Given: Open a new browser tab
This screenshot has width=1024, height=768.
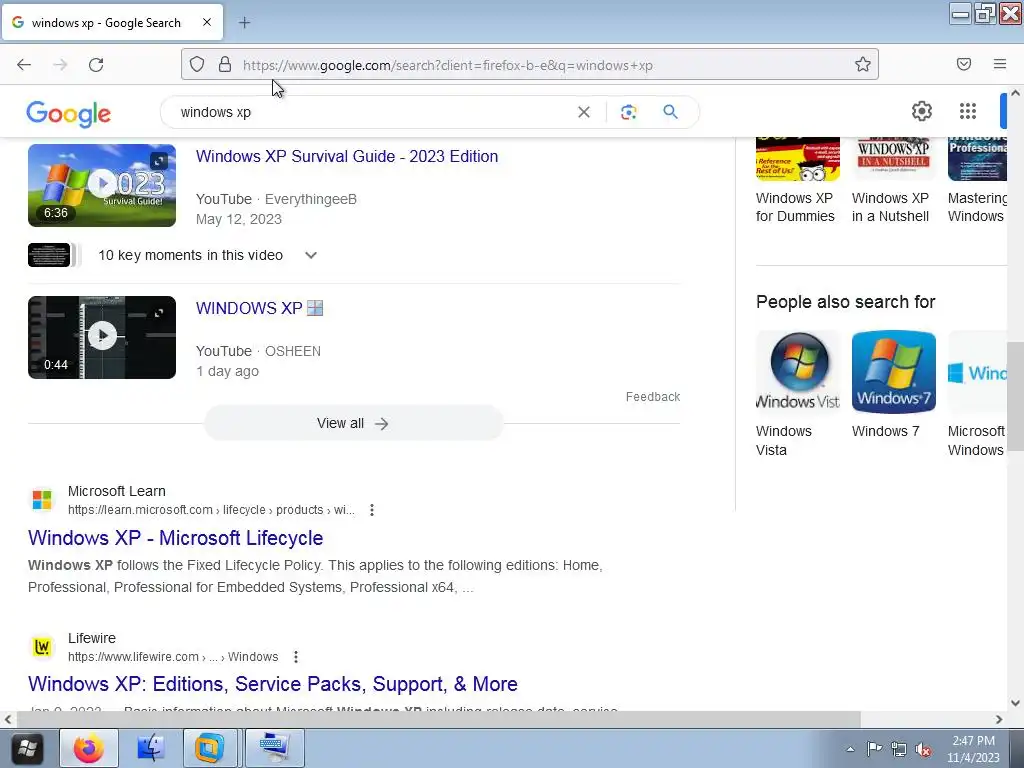Looking at the screenshot, I should click(244, 23).
